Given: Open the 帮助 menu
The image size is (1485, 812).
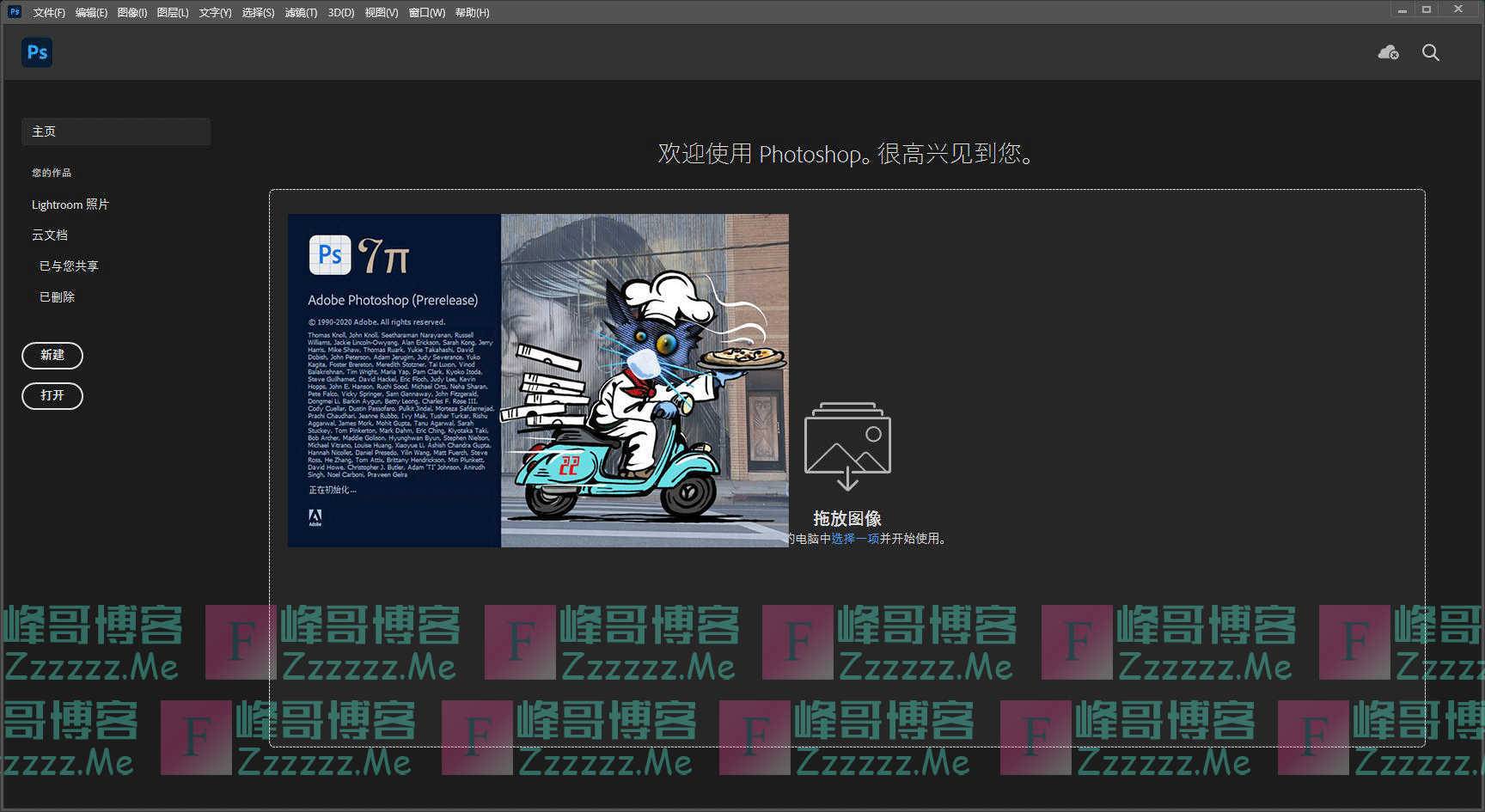Looking at the screenshot, I should coord(471,12).
